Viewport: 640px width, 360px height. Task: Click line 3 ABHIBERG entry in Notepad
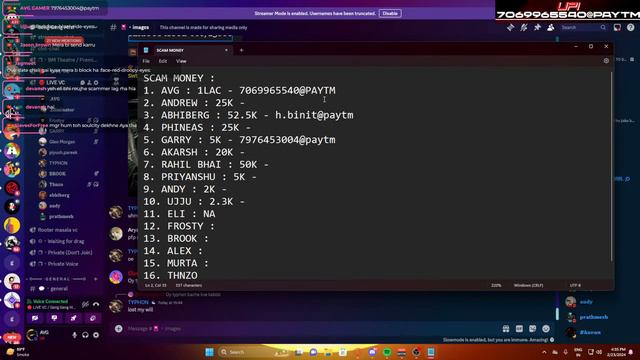click(248, 115)
